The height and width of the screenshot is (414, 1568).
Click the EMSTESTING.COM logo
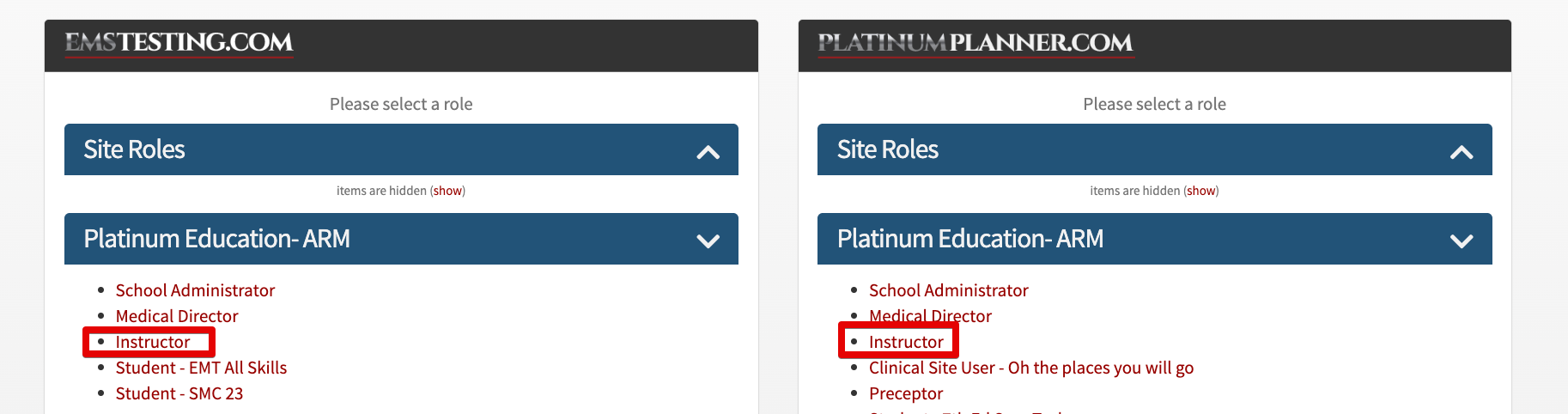[179, 43]
